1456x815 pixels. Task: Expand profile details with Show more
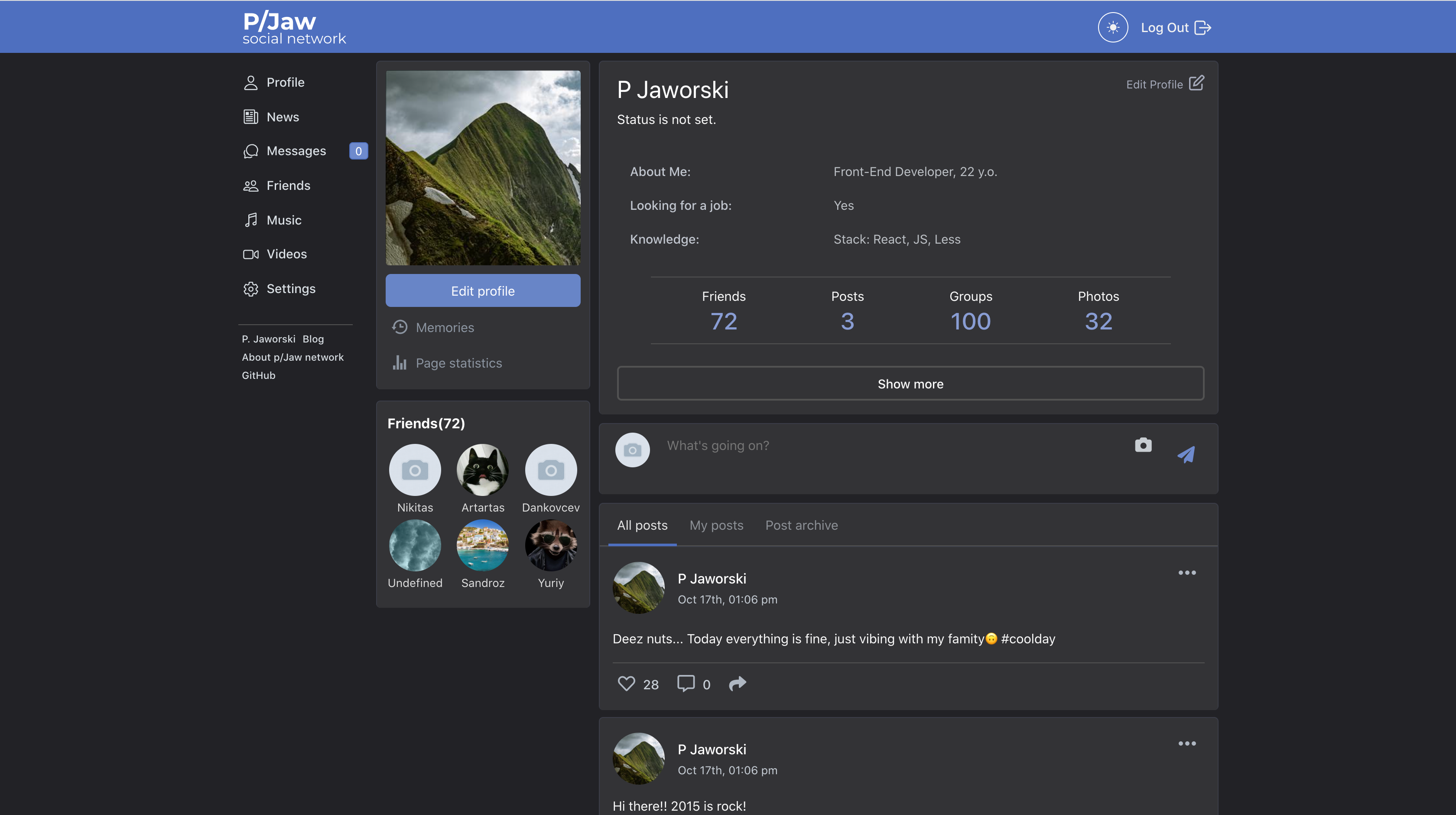pyautogui.click(x=910, y=384)
